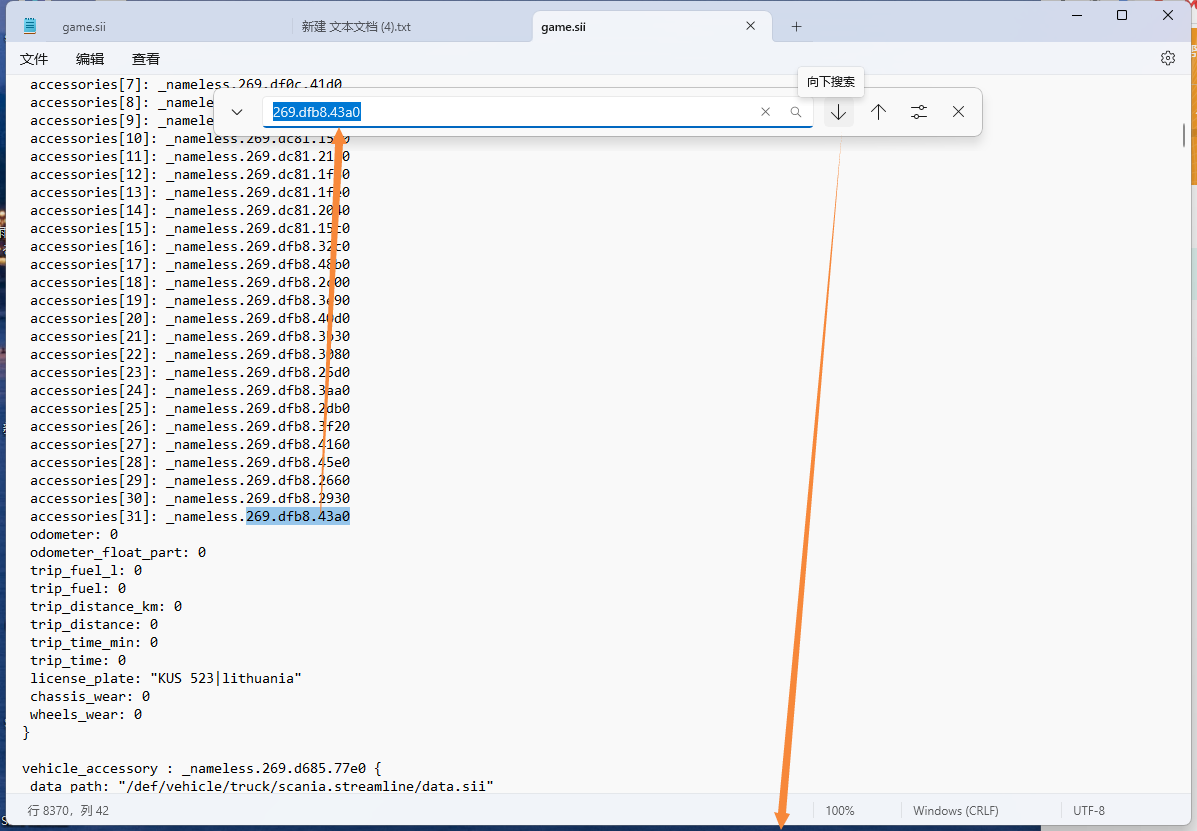Maximize the Notepad window

point(1121,15)
